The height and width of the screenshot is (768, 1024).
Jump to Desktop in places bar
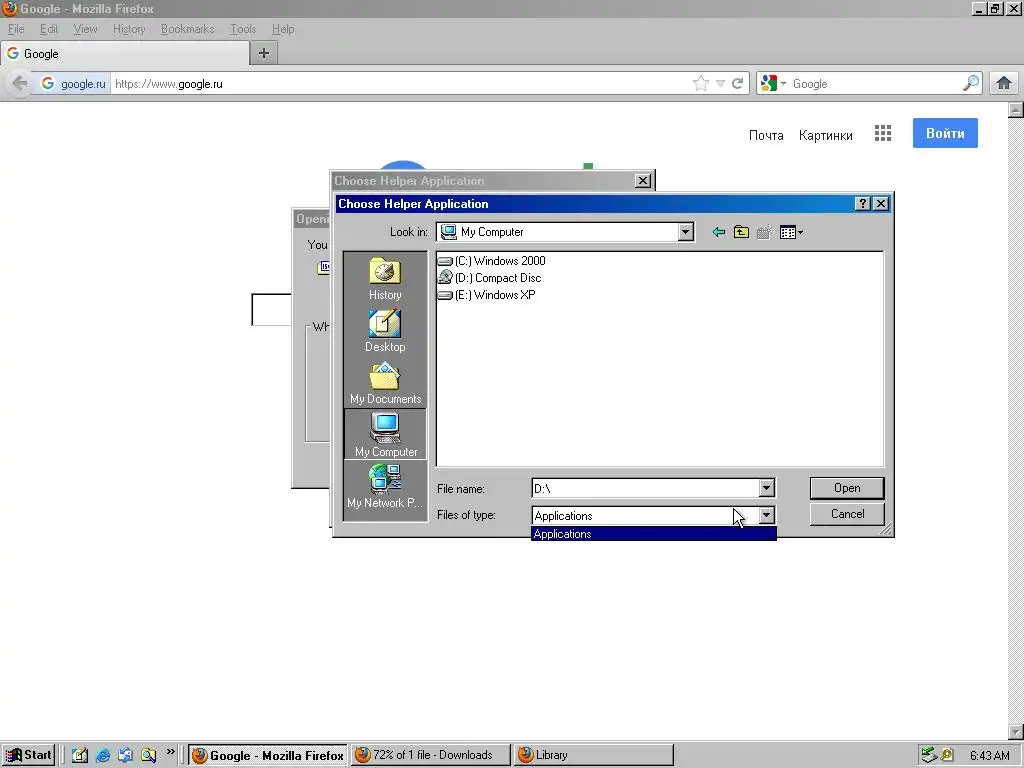[385, 330]
